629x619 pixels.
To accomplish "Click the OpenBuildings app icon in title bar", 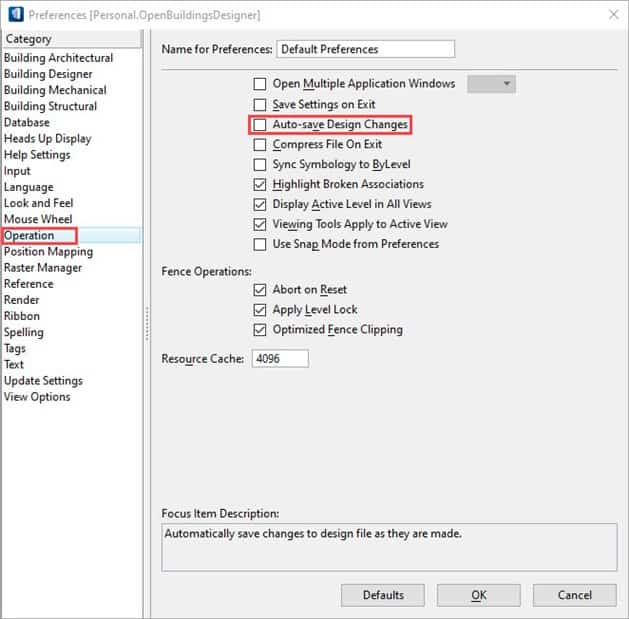I will click(14, 15).
